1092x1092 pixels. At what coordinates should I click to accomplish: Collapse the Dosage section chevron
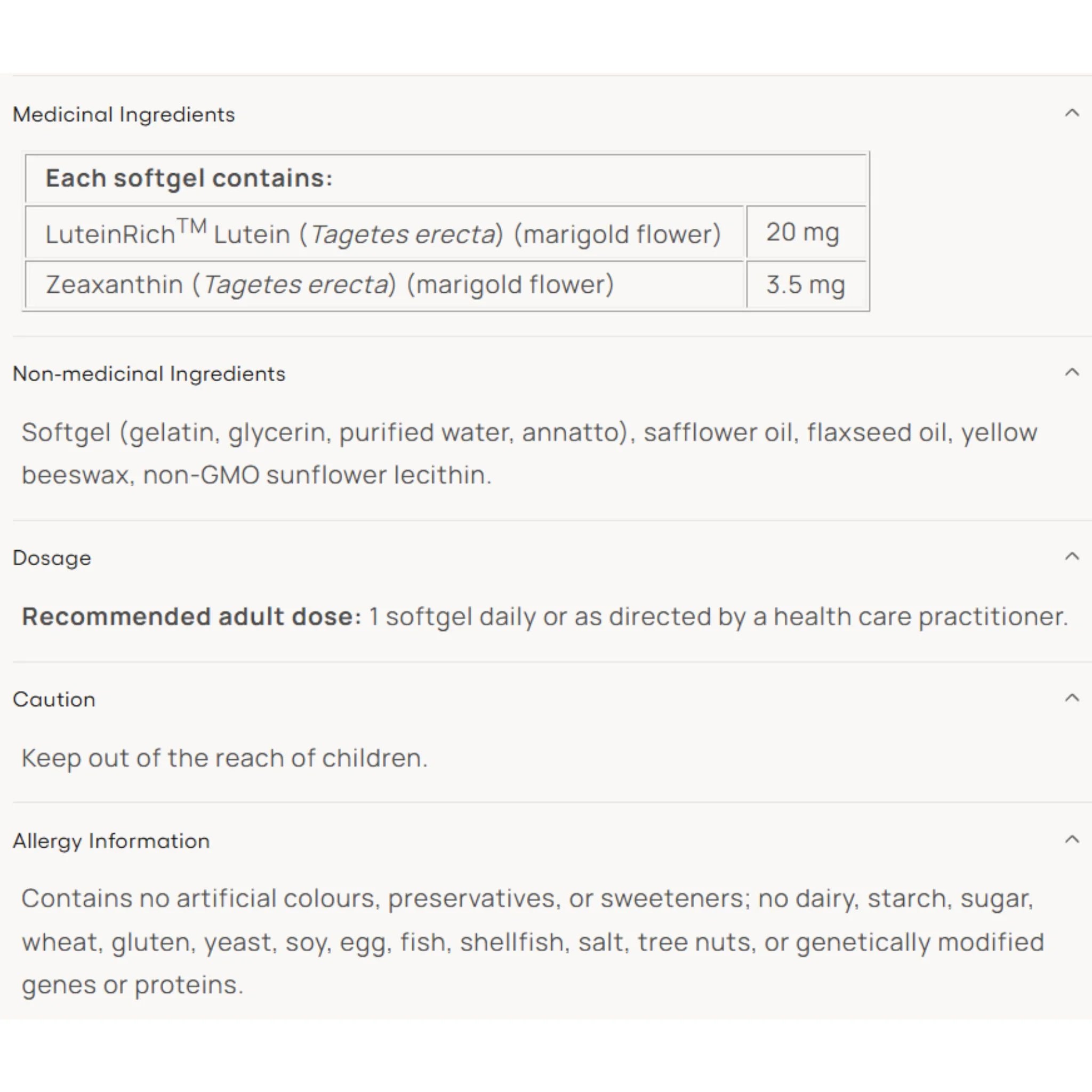pos(1072,557)
